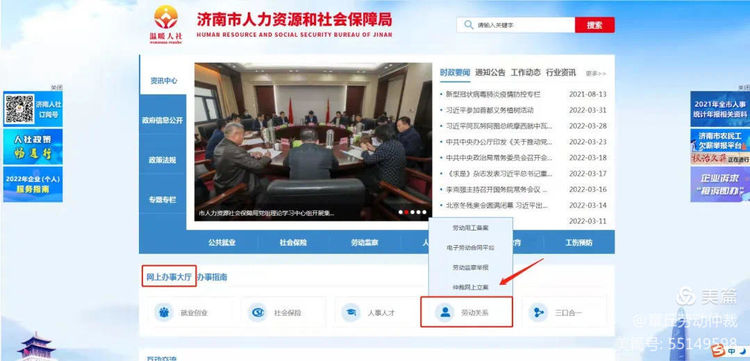Image resolution: width=750 pixels, height=361 pixels.
Task: Select 仲裁网上立案 in the dropdown
Action: tap(471, 287)
